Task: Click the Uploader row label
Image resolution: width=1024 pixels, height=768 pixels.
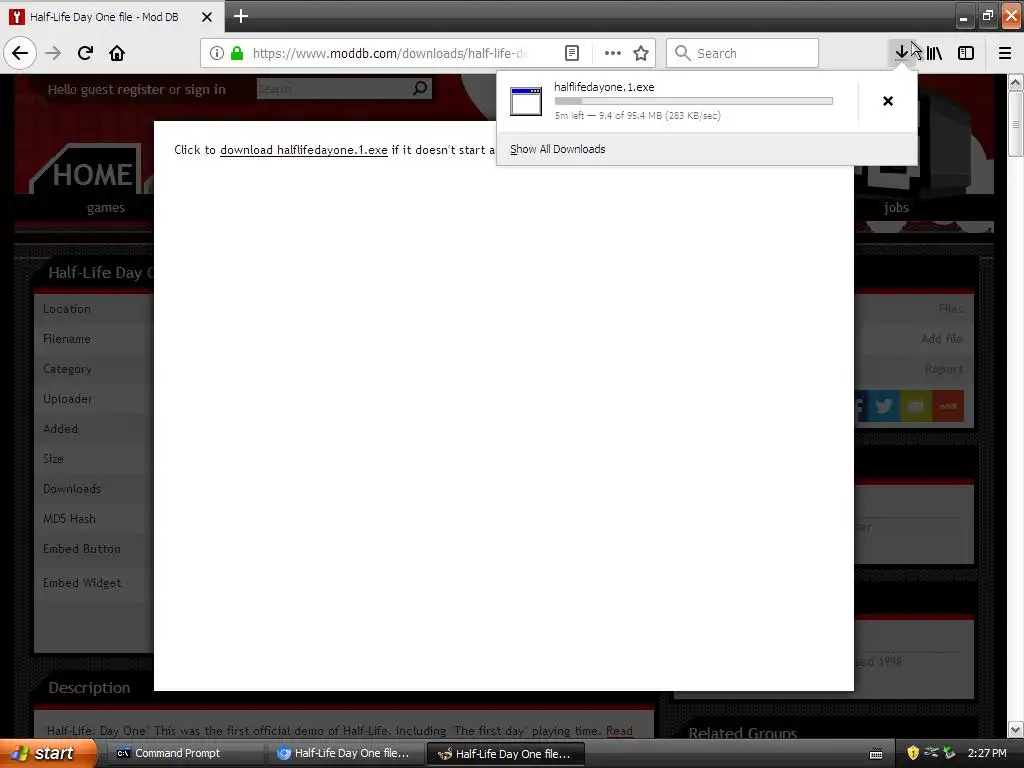Action: point(67,398)
